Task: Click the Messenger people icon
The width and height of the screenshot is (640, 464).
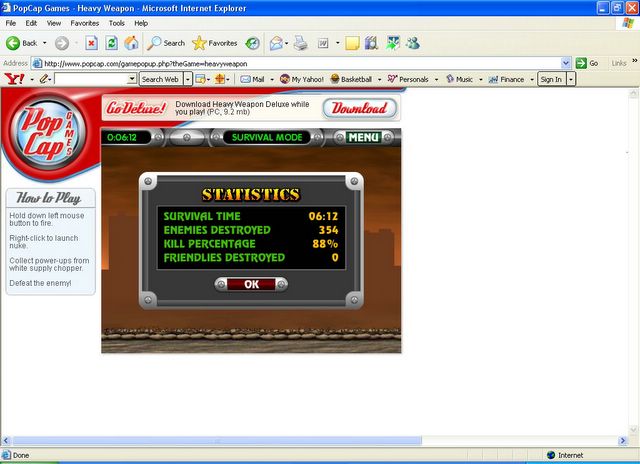Action: tap(413, 43)
